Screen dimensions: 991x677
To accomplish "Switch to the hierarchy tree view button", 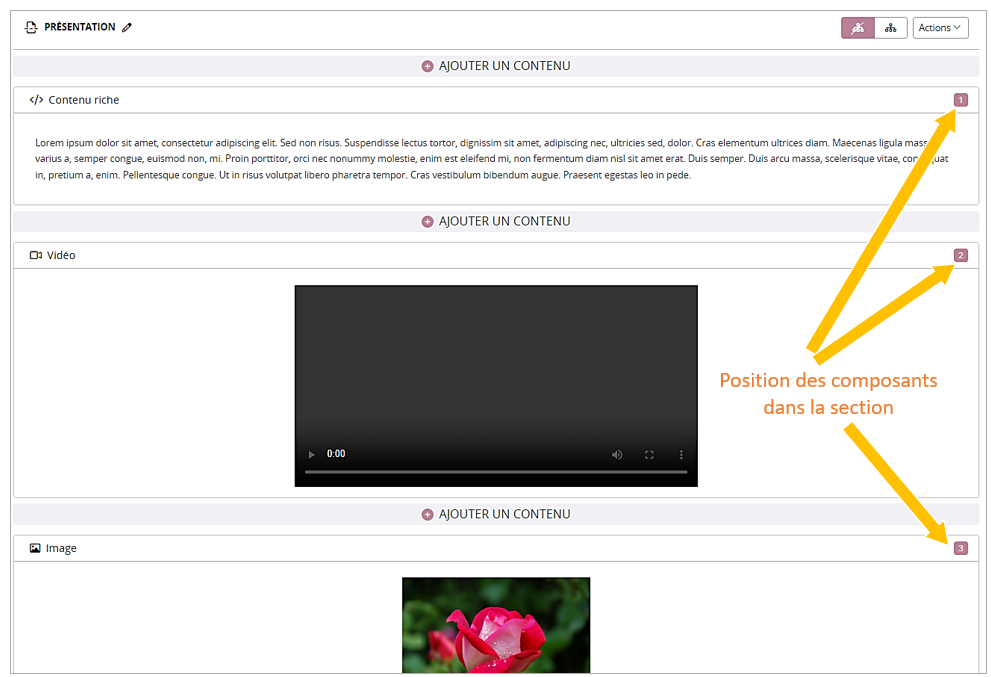I will 890,28.
